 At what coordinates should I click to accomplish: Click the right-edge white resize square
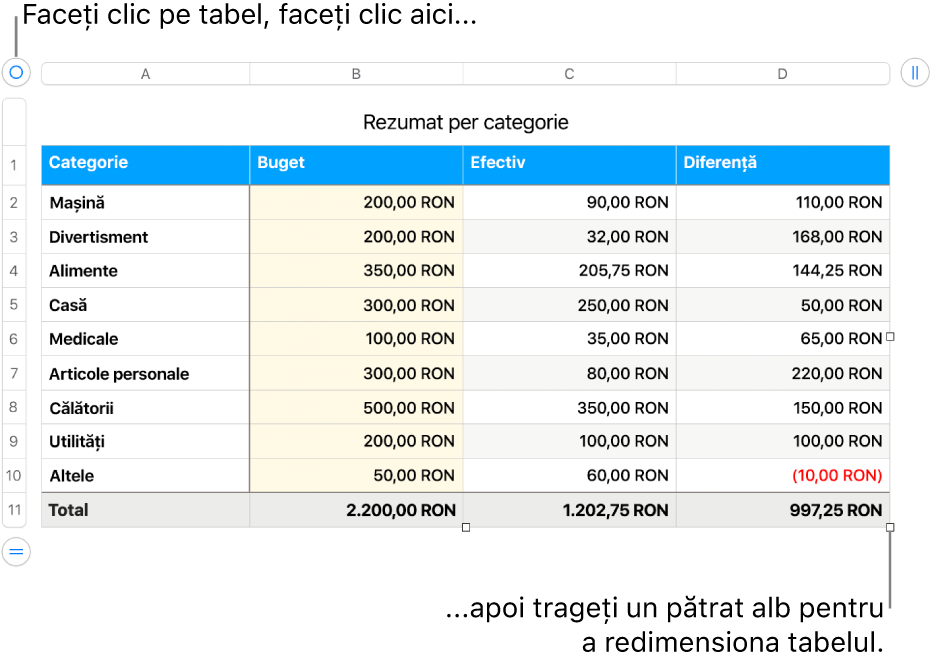pos(890,337)
